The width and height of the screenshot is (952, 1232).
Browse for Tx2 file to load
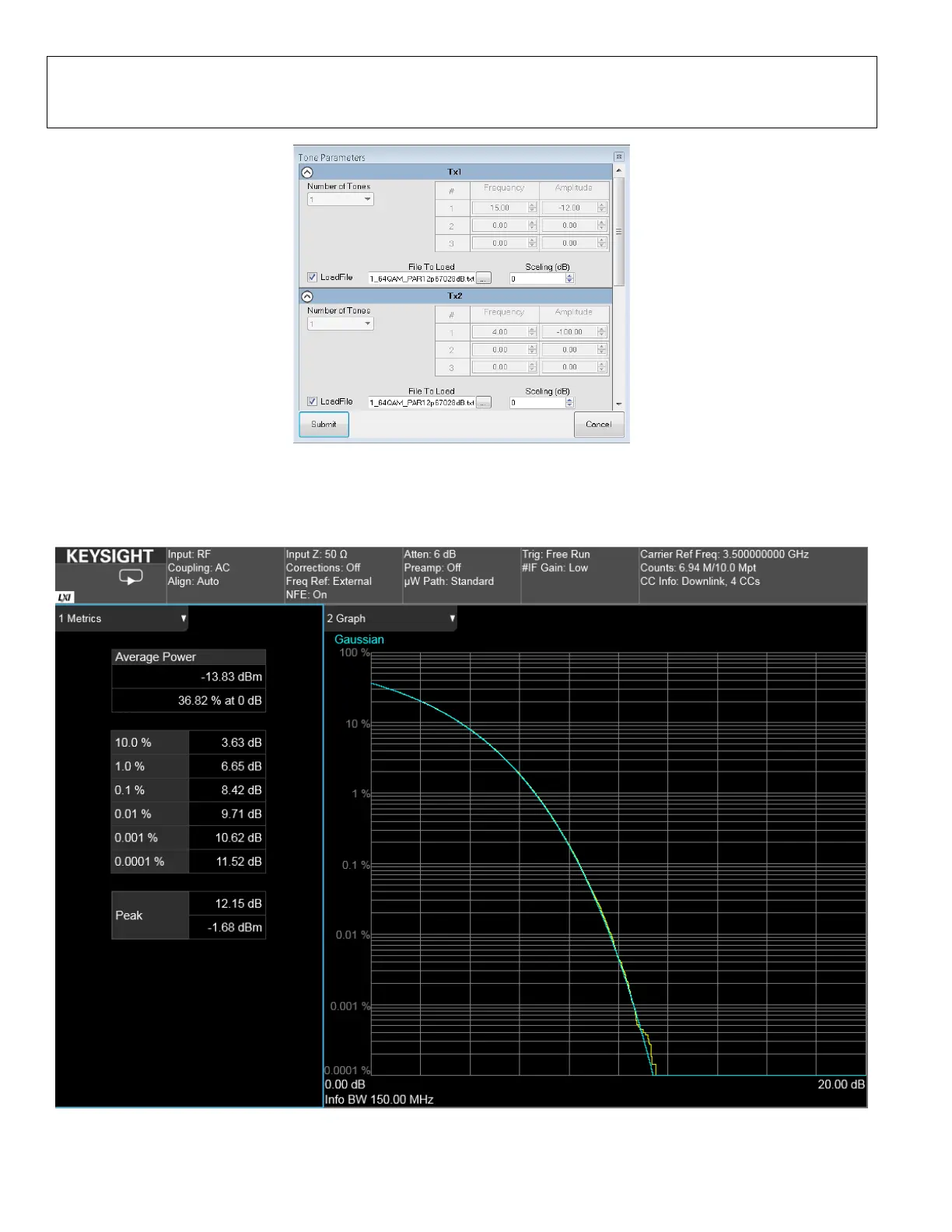(484, 403)
